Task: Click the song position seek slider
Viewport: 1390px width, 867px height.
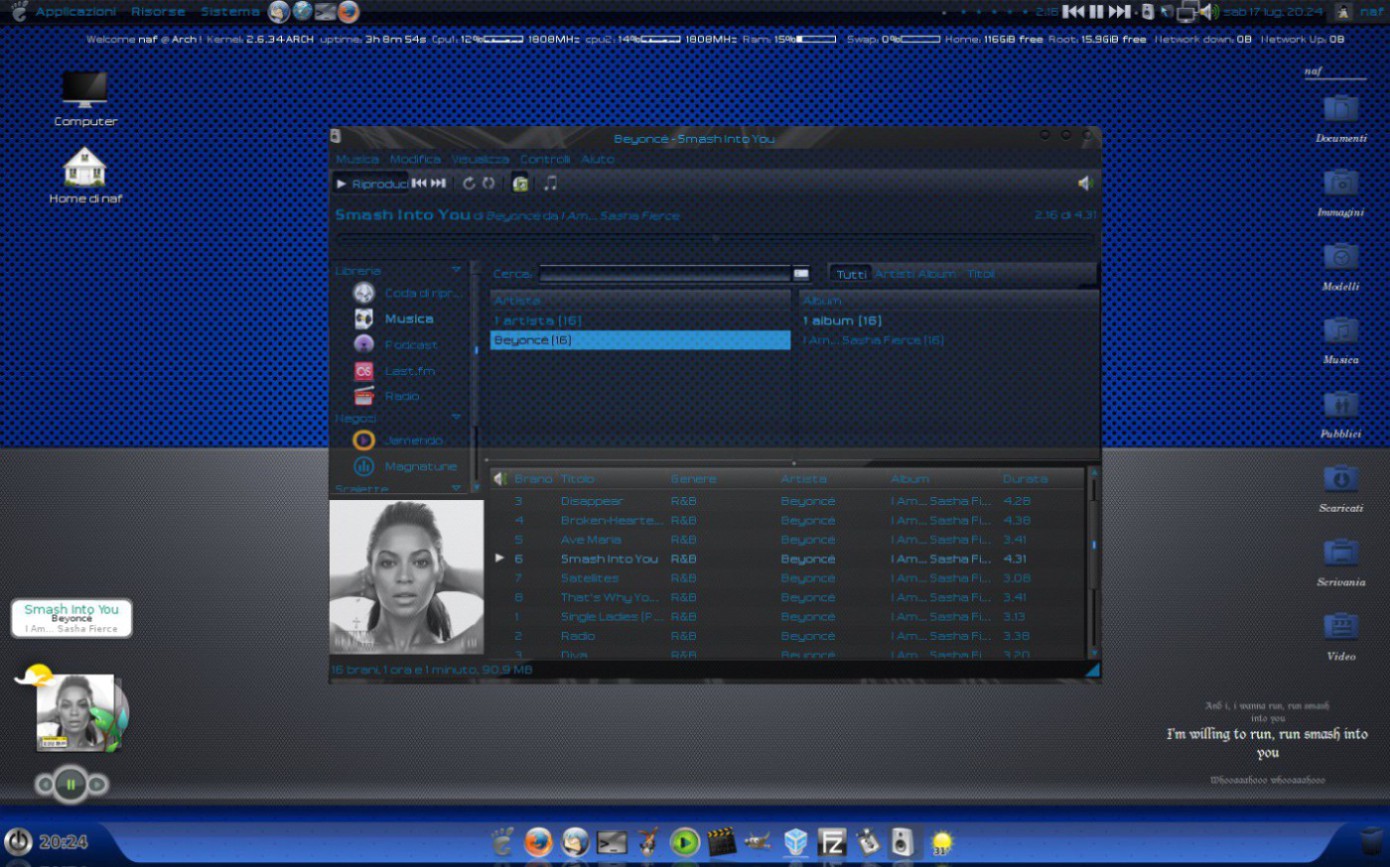Action: tap(714, 238)
